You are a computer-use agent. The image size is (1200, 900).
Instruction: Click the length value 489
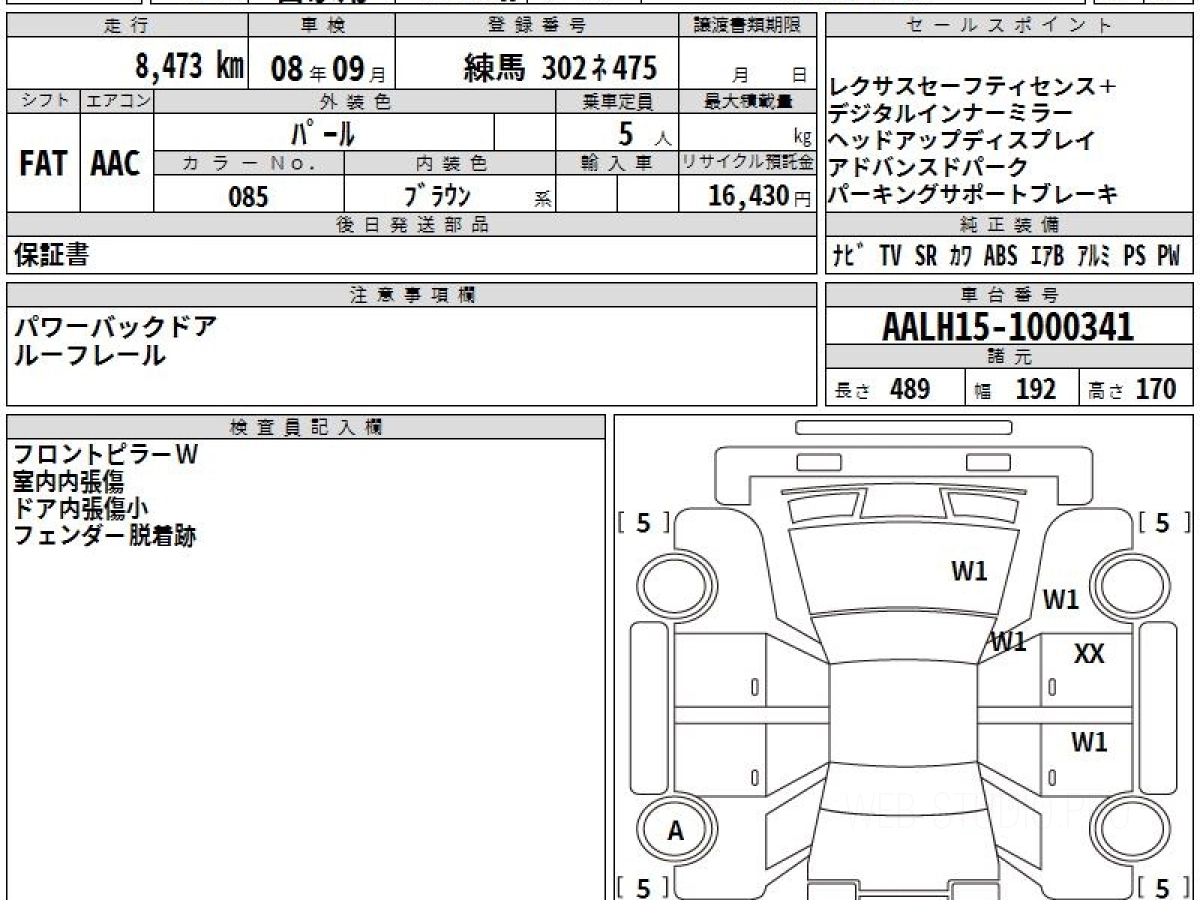[910, 389]
